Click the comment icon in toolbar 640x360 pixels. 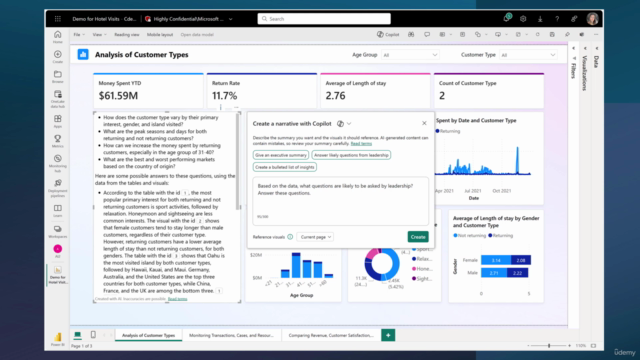[427, 35]
